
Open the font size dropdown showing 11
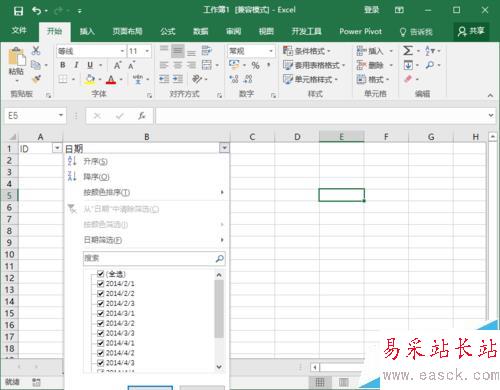click(147, 51)
